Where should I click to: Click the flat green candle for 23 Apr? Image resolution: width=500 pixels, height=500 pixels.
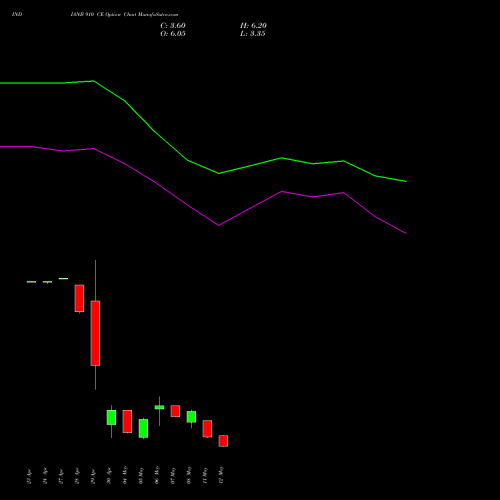coord(31,282)
